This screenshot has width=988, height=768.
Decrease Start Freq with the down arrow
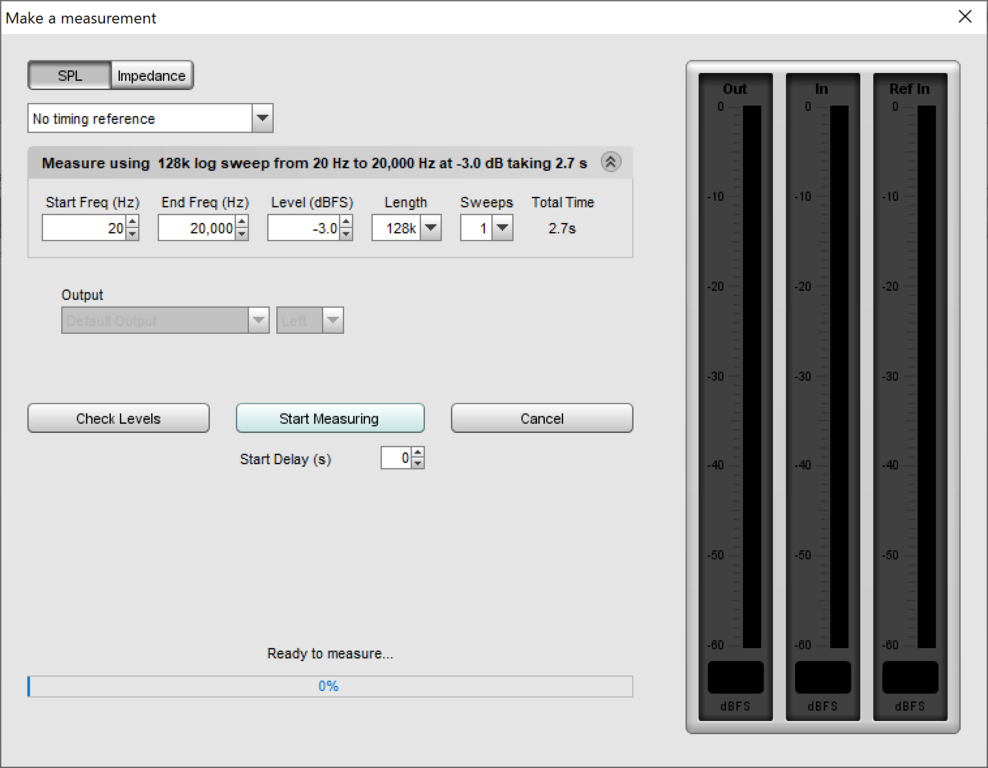[x=132, y=234]
